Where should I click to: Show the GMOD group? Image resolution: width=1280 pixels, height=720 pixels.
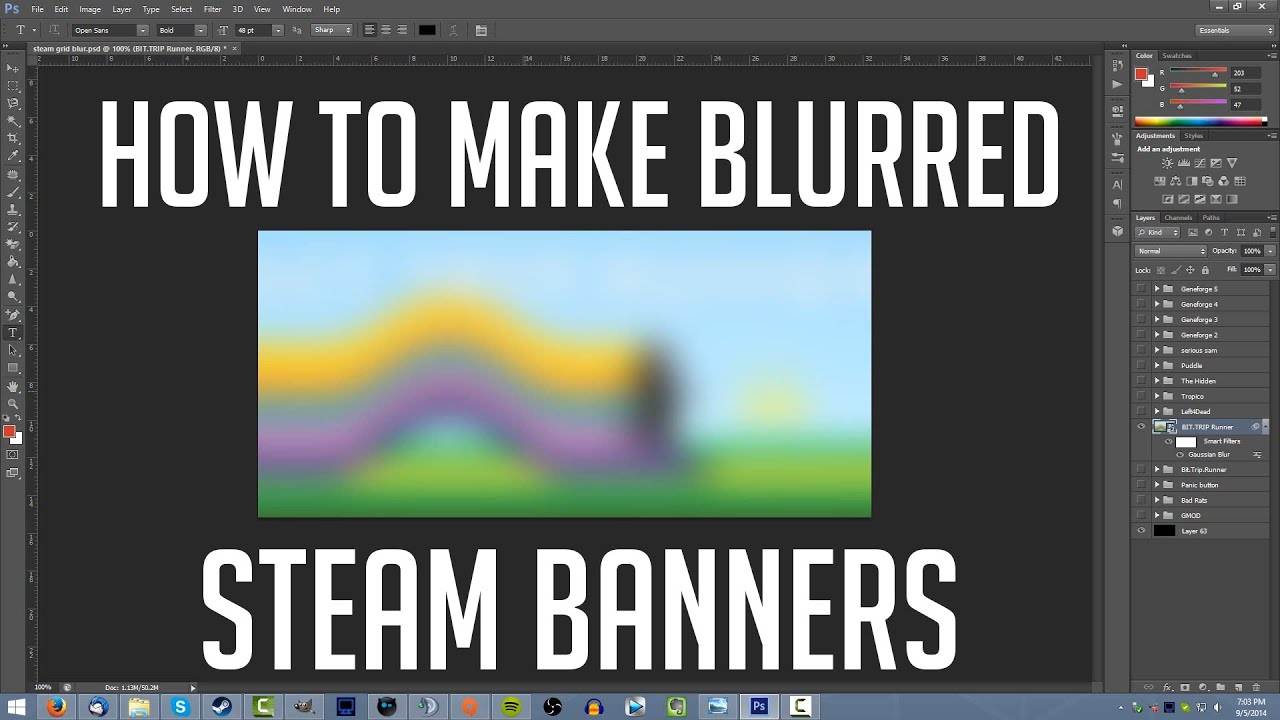click(1141, 515)
